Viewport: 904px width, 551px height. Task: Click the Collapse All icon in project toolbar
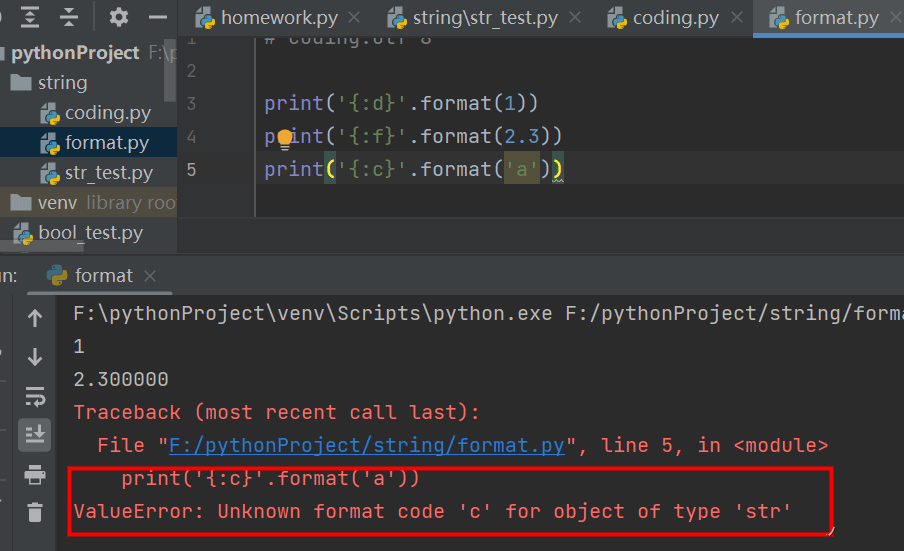pyautogui.click(x=69, y=17)
